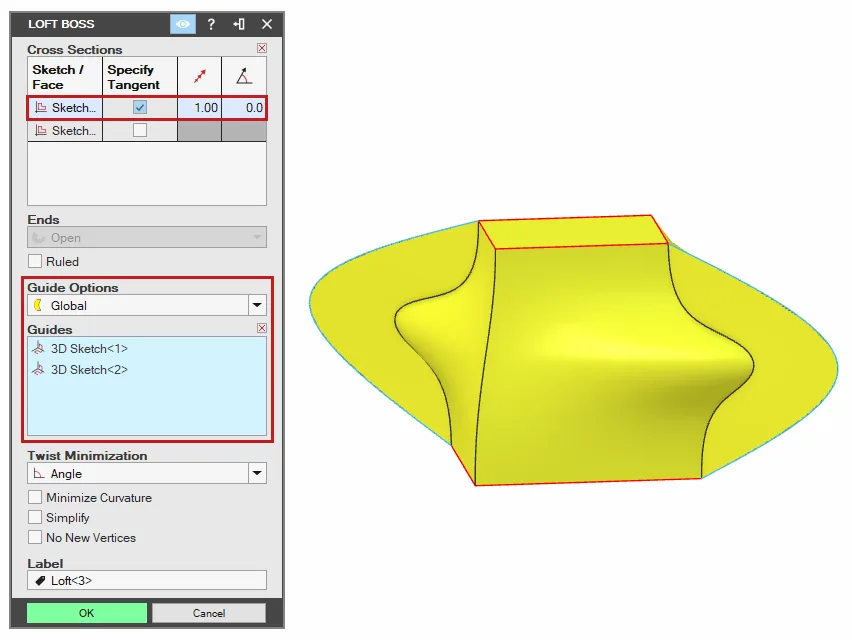Image resolution: width=852 pixels, height=640 pixels.
Task: Cancel the loft operation
Action: point(209,613)
